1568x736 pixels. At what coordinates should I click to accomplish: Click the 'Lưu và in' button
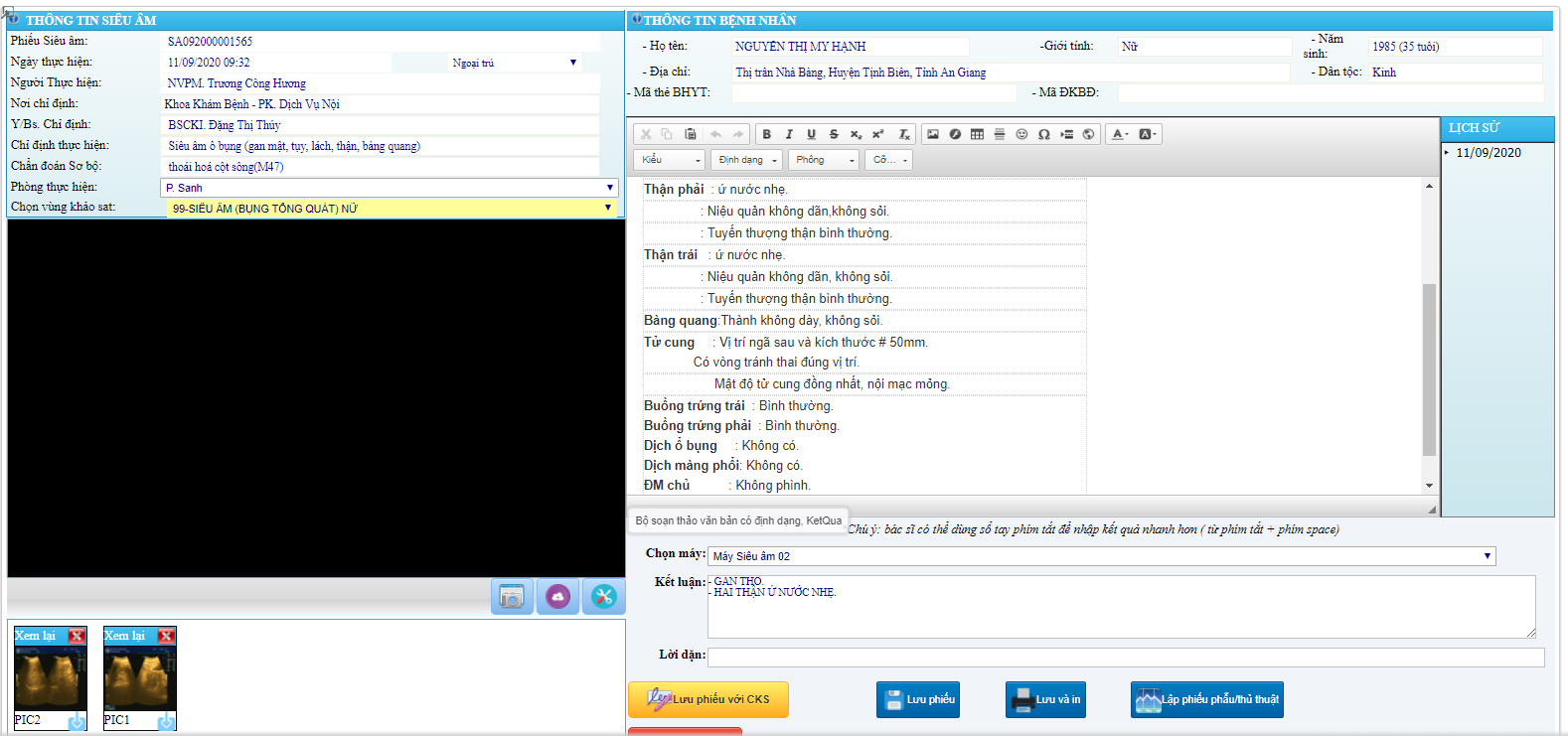click(x=1045, y=699)
